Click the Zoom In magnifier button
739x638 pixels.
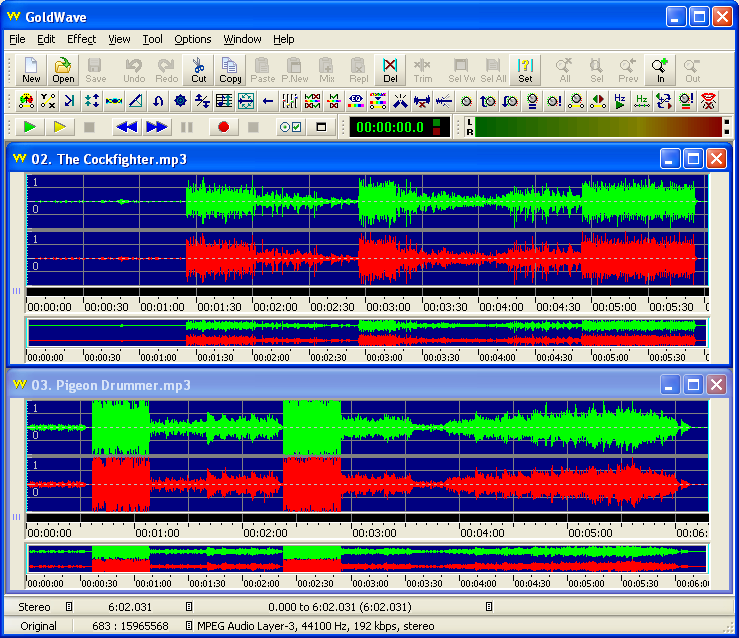point(660,70)
